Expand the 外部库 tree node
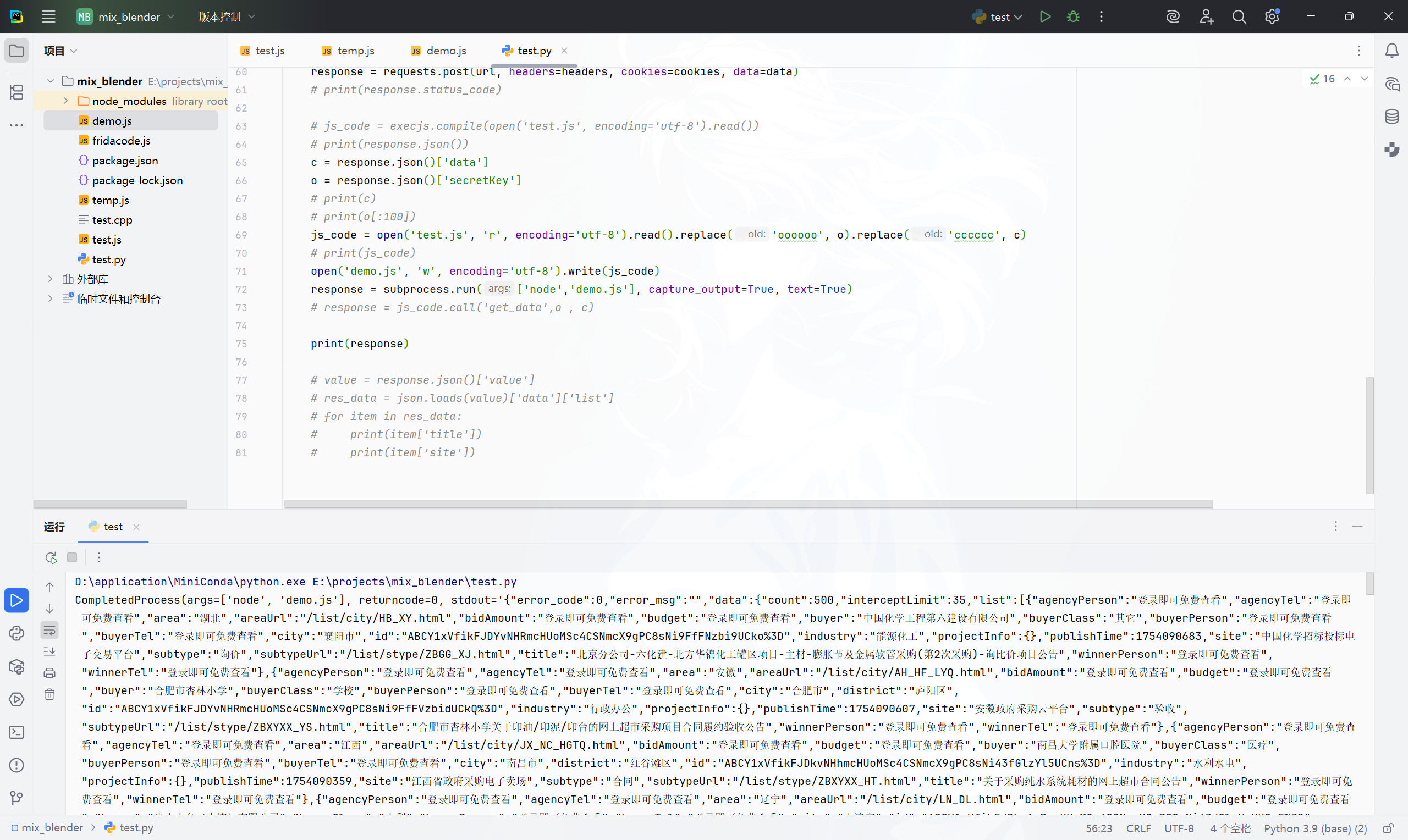This screenshot has height=840, width=1408. 51,279
